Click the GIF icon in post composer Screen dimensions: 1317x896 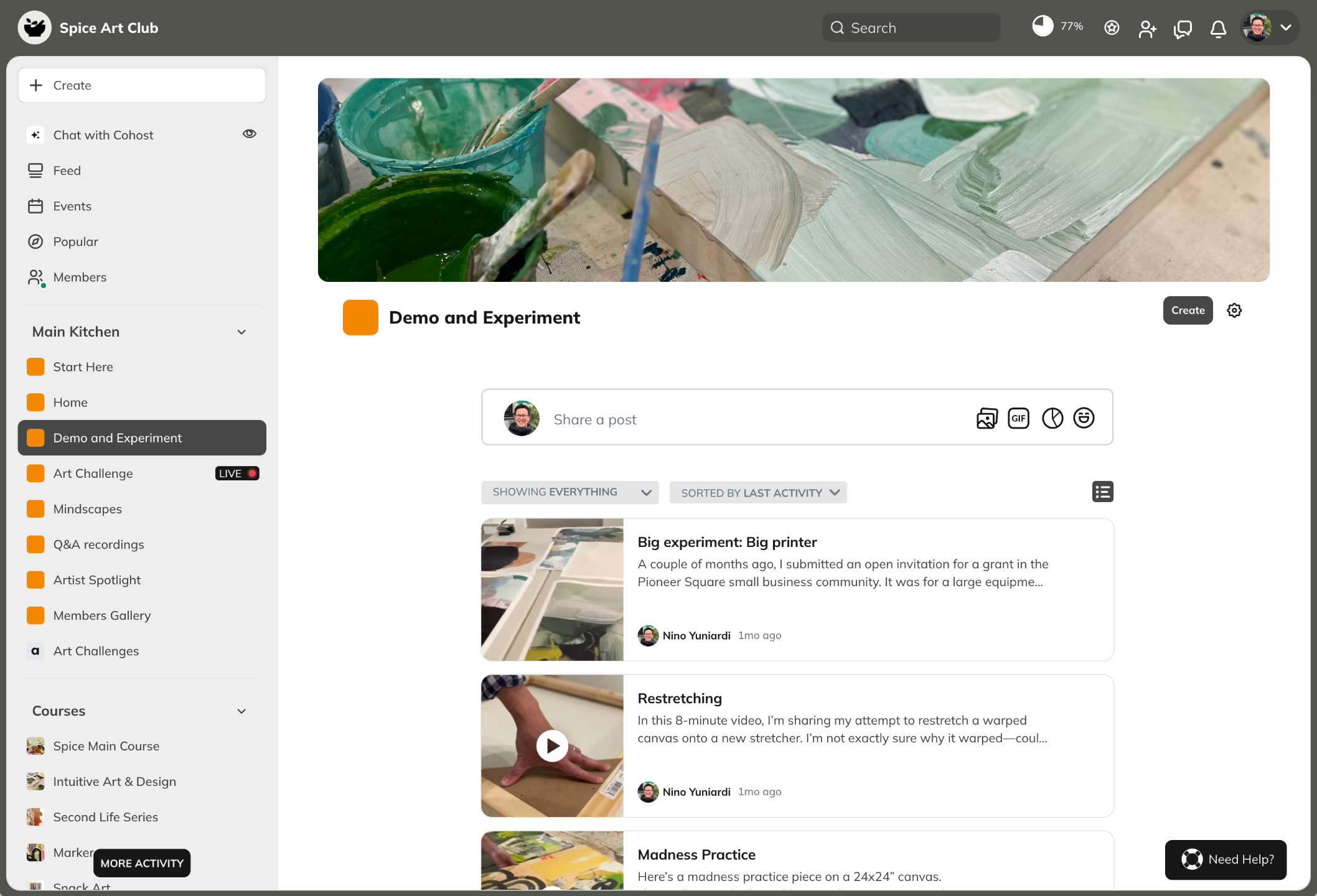pyautogui.click(x=1018, y=418)
